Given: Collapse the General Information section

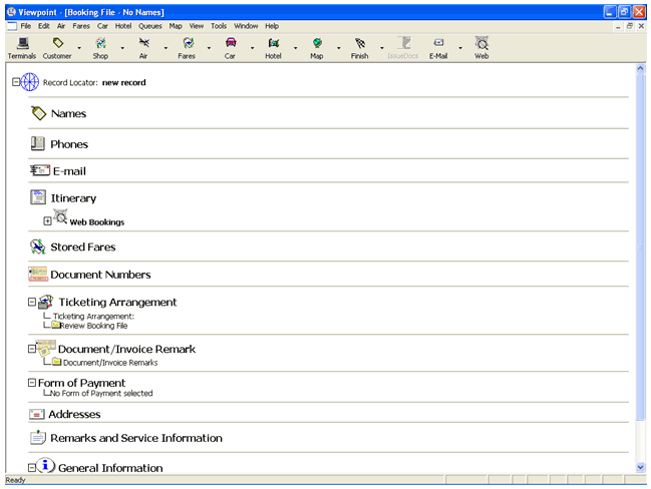Looking at the screenshot, I should [32, 467].
